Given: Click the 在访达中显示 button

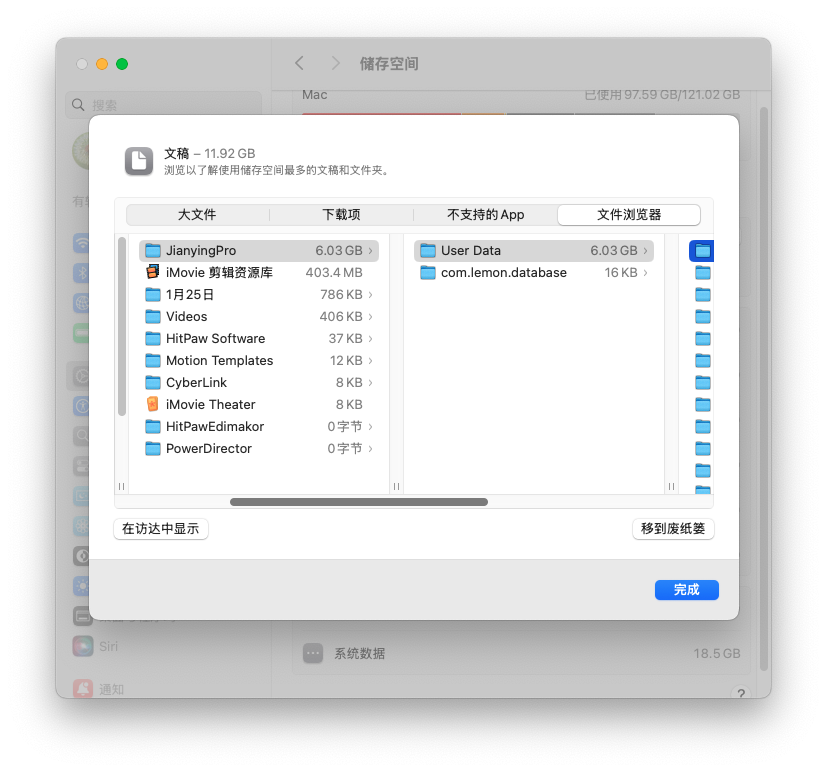Looking at the screenshot, I should 161,529.
